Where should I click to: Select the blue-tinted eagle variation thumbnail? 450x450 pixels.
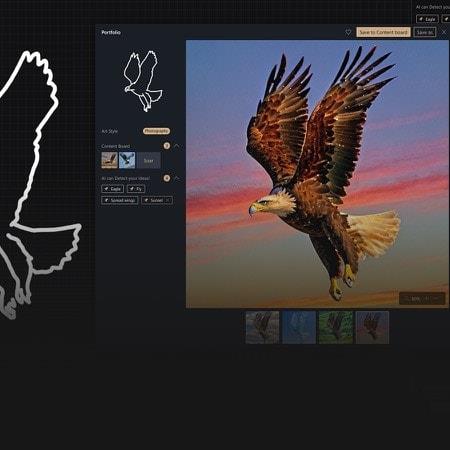coord(299,327)
